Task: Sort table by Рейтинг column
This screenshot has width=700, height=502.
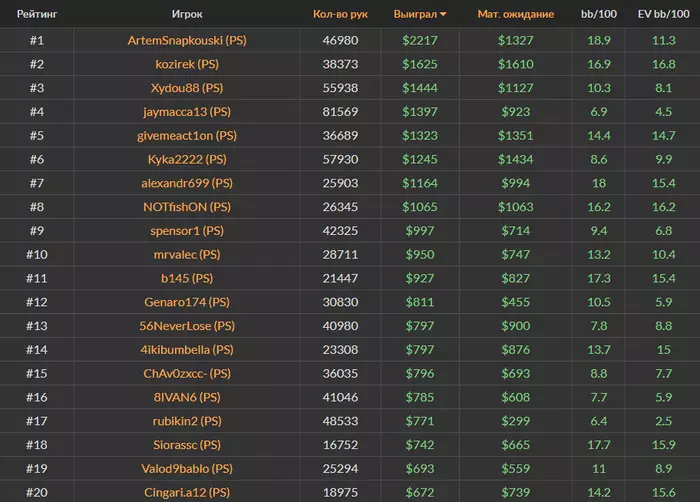Action: 37,15
